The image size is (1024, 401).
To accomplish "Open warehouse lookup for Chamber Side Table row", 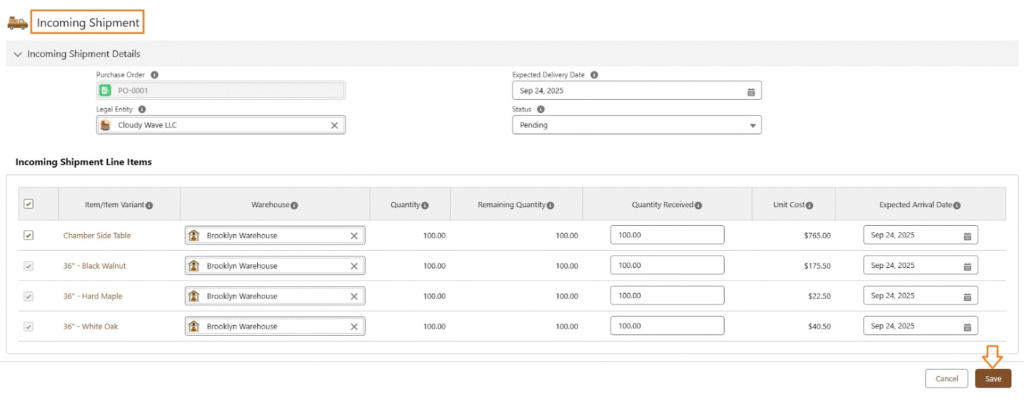I will coord(270,236).
